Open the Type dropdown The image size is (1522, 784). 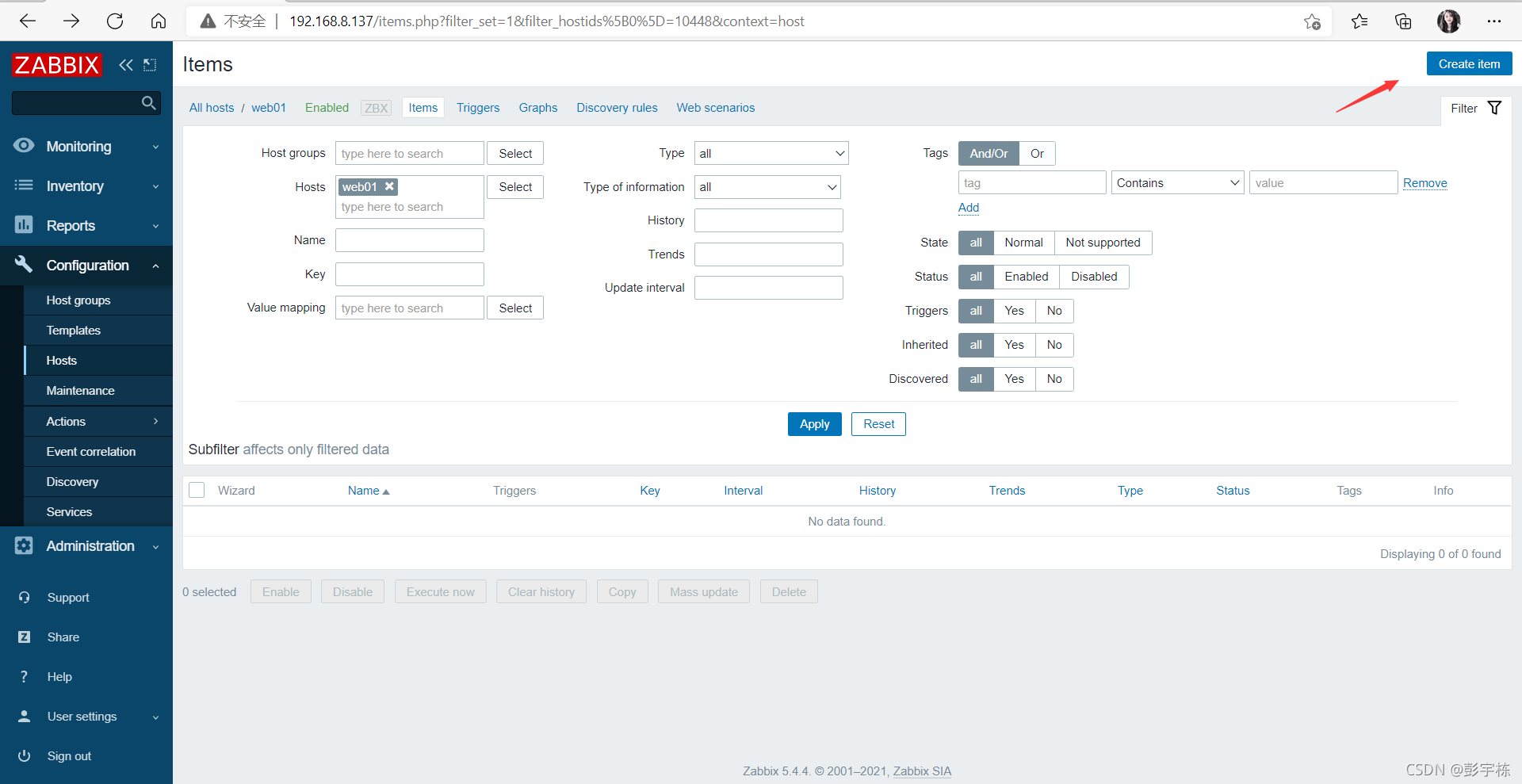tap(771, 154)
